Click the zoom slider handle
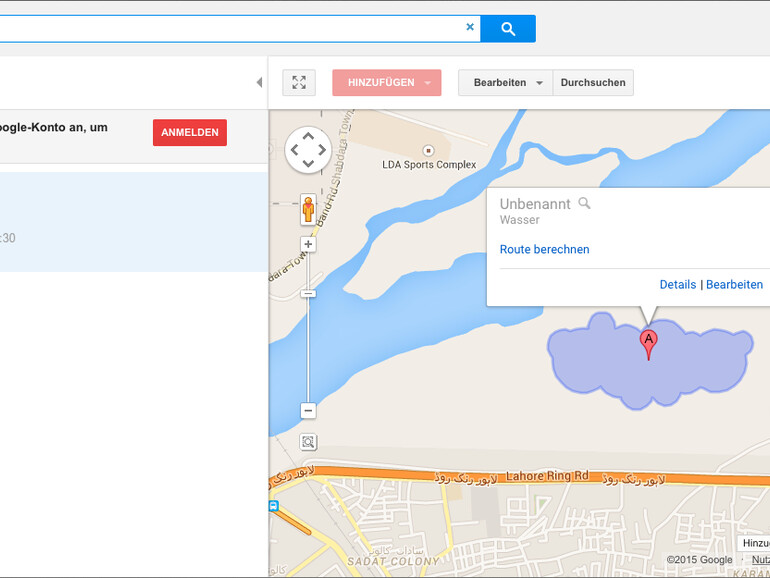 pyautogui.click(x=308, y=294)
